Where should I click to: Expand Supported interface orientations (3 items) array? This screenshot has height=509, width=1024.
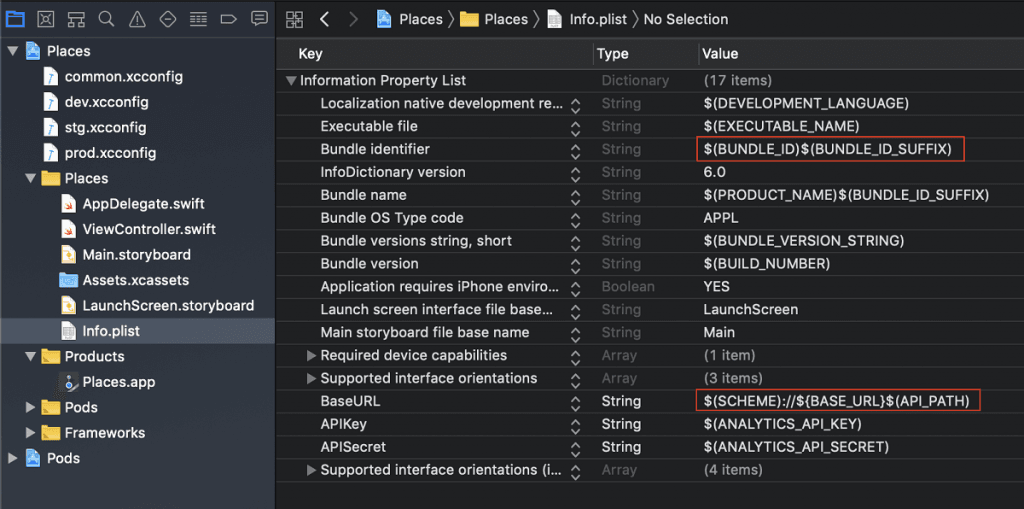coord(312,378)
